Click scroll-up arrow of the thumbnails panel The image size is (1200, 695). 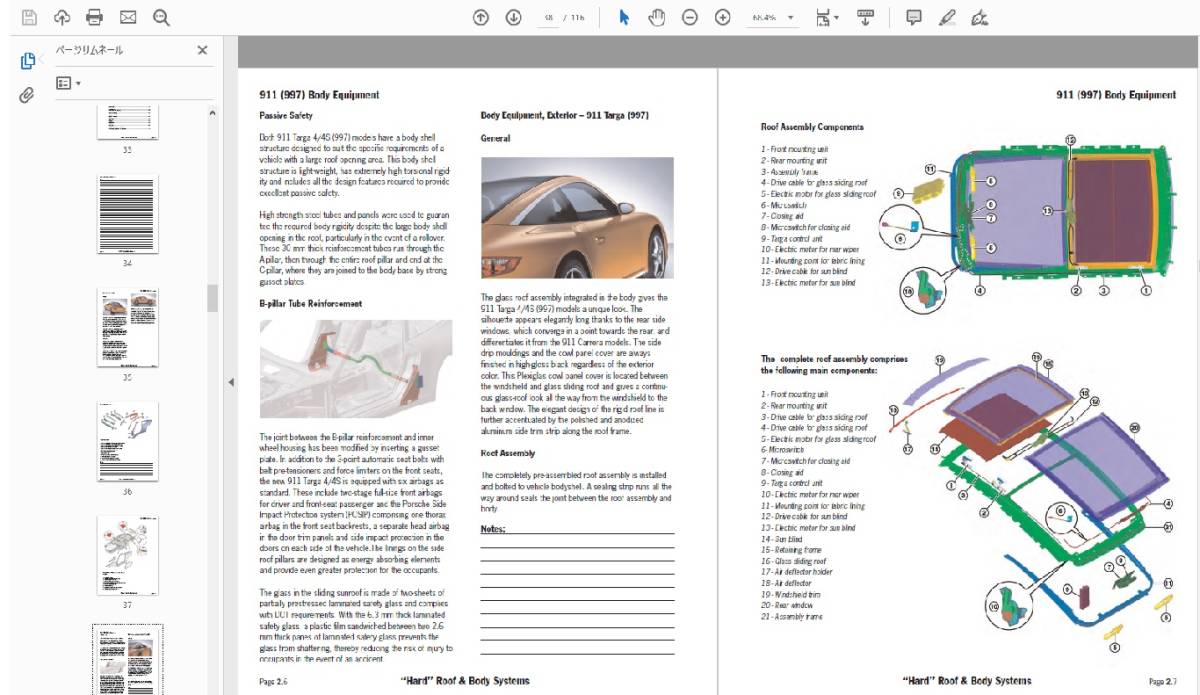pyautogui.click(x=212, y=113)
